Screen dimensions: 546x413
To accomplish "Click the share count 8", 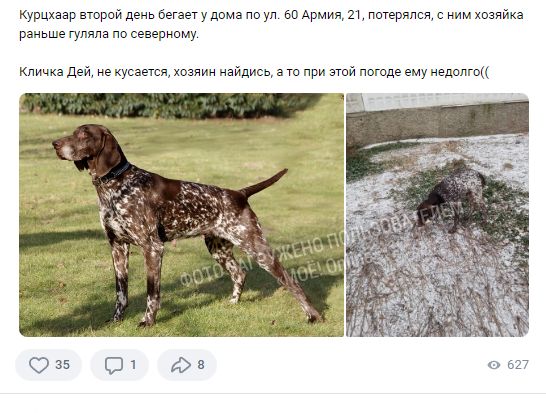I will pyautogui.click(x=201, y=365).
